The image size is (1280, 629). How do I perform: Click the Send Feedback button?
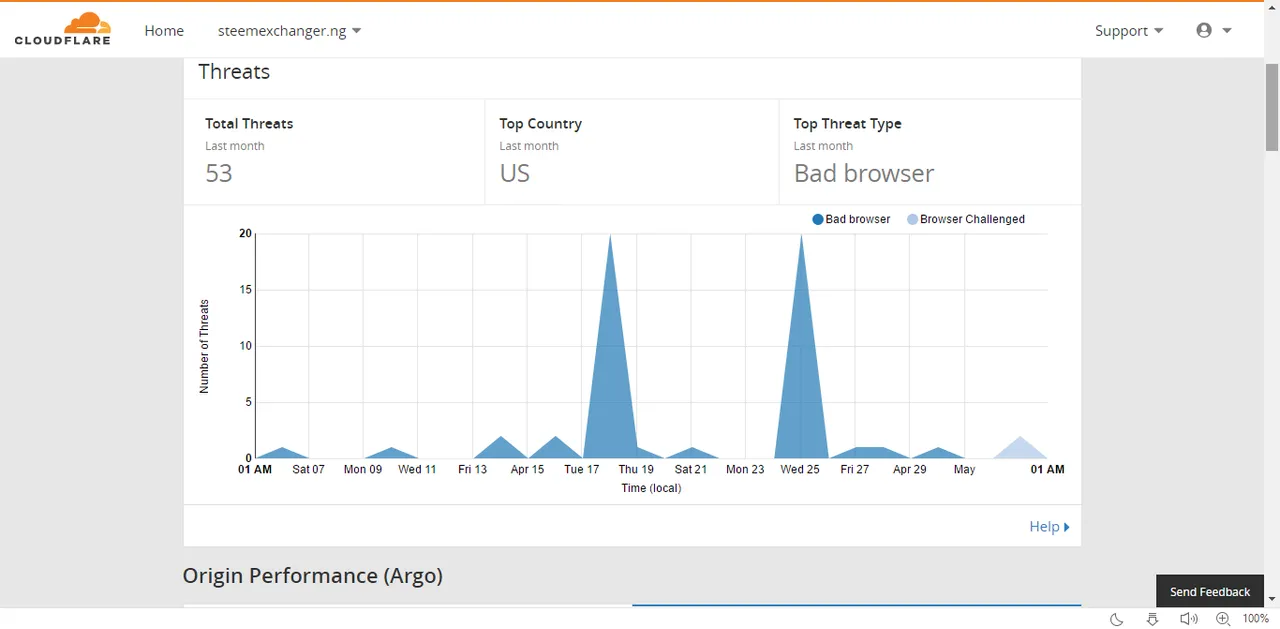1210,591
